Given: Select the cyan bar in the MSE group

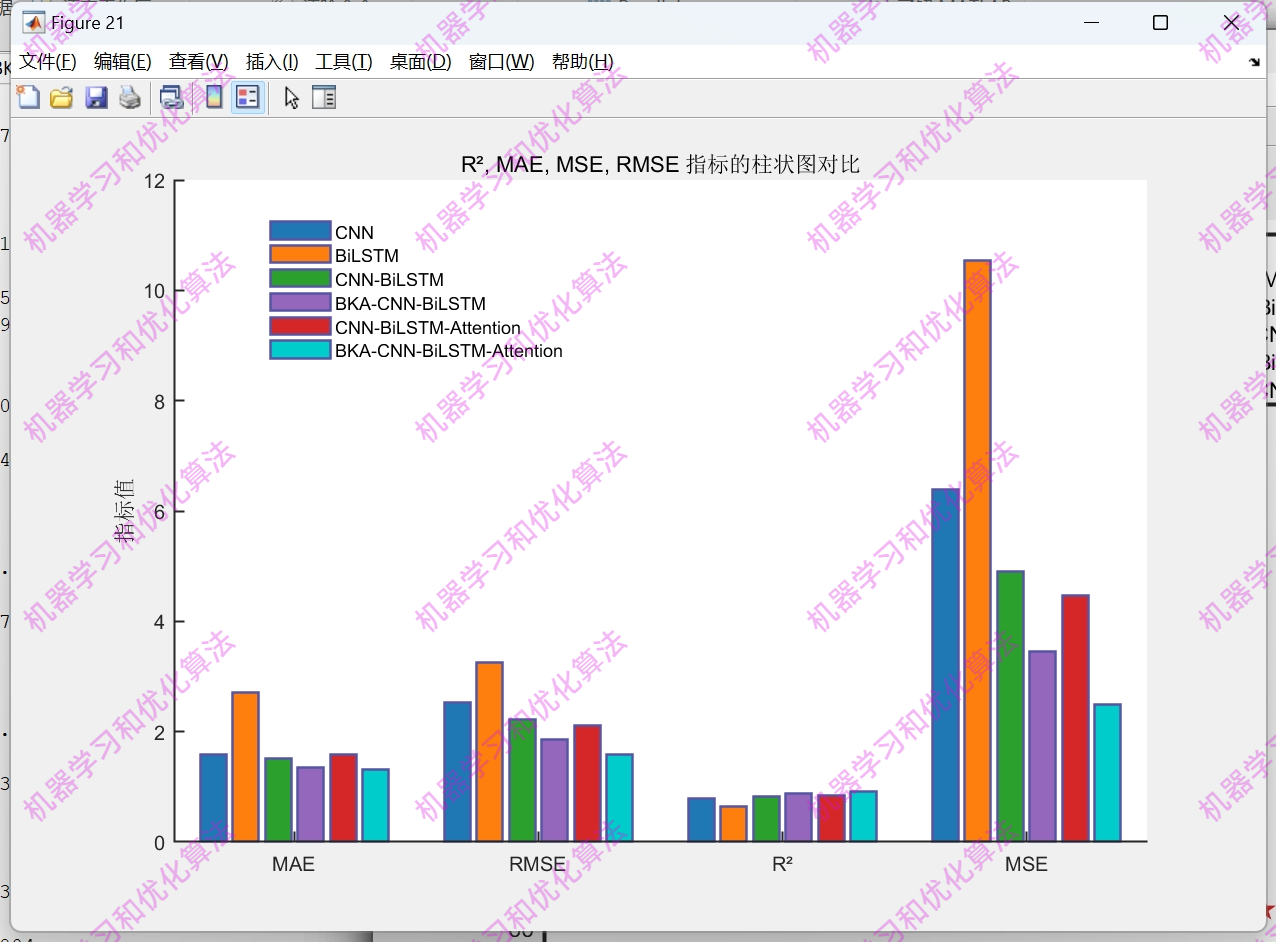Looking at the screenshot, I should click(1107, 773).
